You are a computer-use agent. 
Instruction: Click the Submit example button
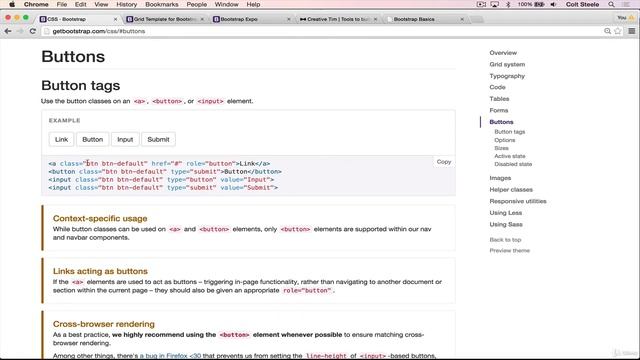158,139
